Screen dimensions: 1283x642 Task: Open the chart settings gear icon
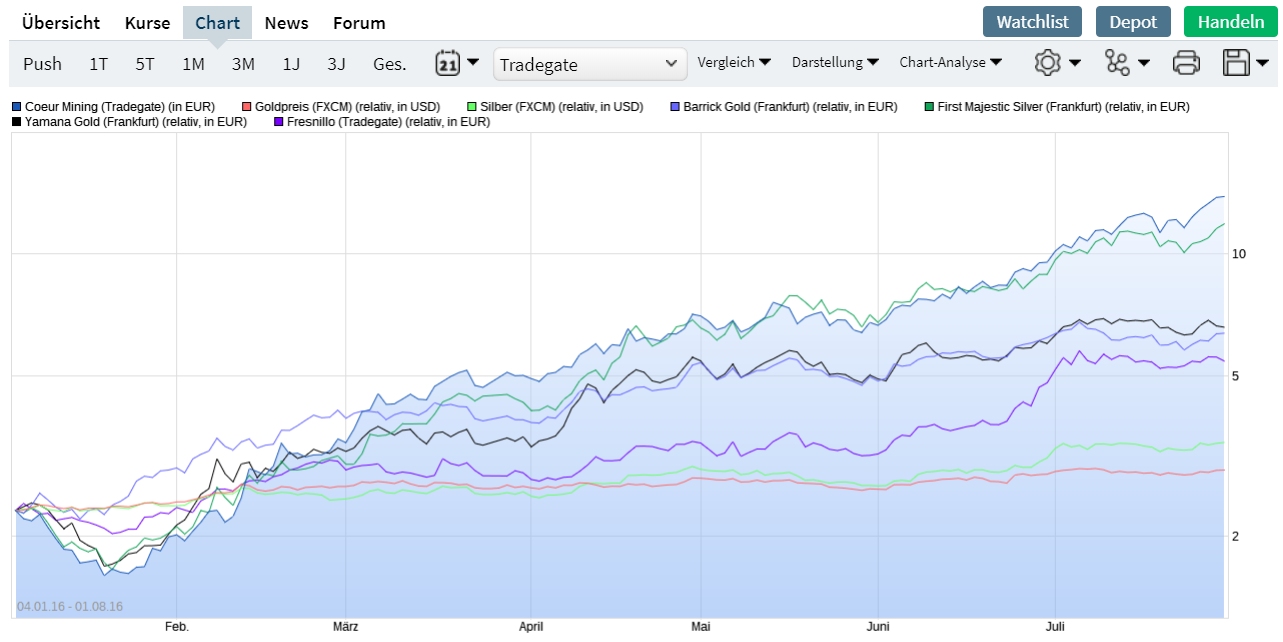(x=1046, y=62)
